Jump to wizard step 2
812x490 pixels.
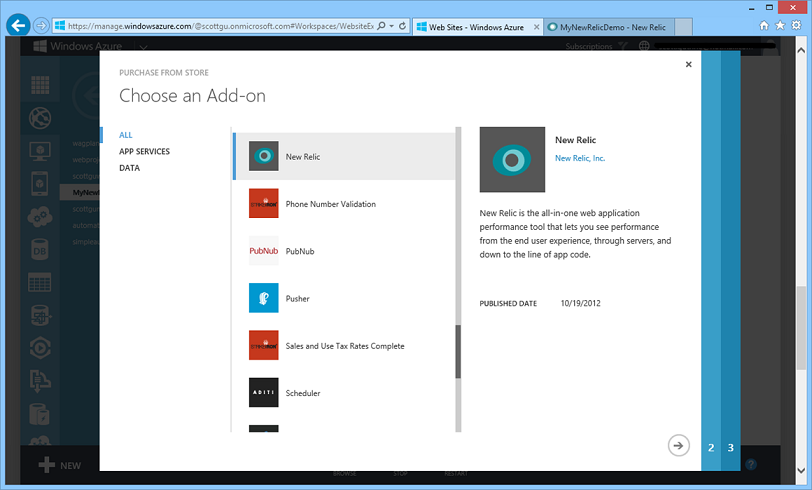pyautogui.click(x=711, y=448)
